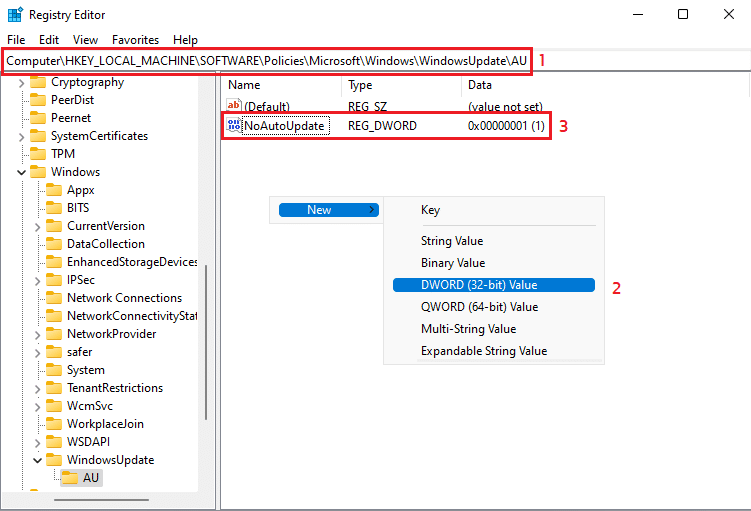Image resolution: width=751 pixels, height=511 pixels.
Task: Click the Network Connections folder icon
Action: coord(54,298)
